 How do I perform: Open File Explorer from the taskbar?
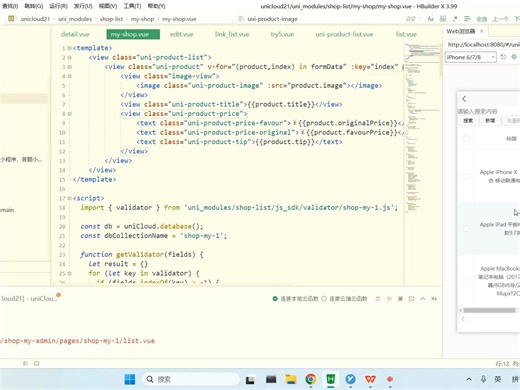(291, 379)
